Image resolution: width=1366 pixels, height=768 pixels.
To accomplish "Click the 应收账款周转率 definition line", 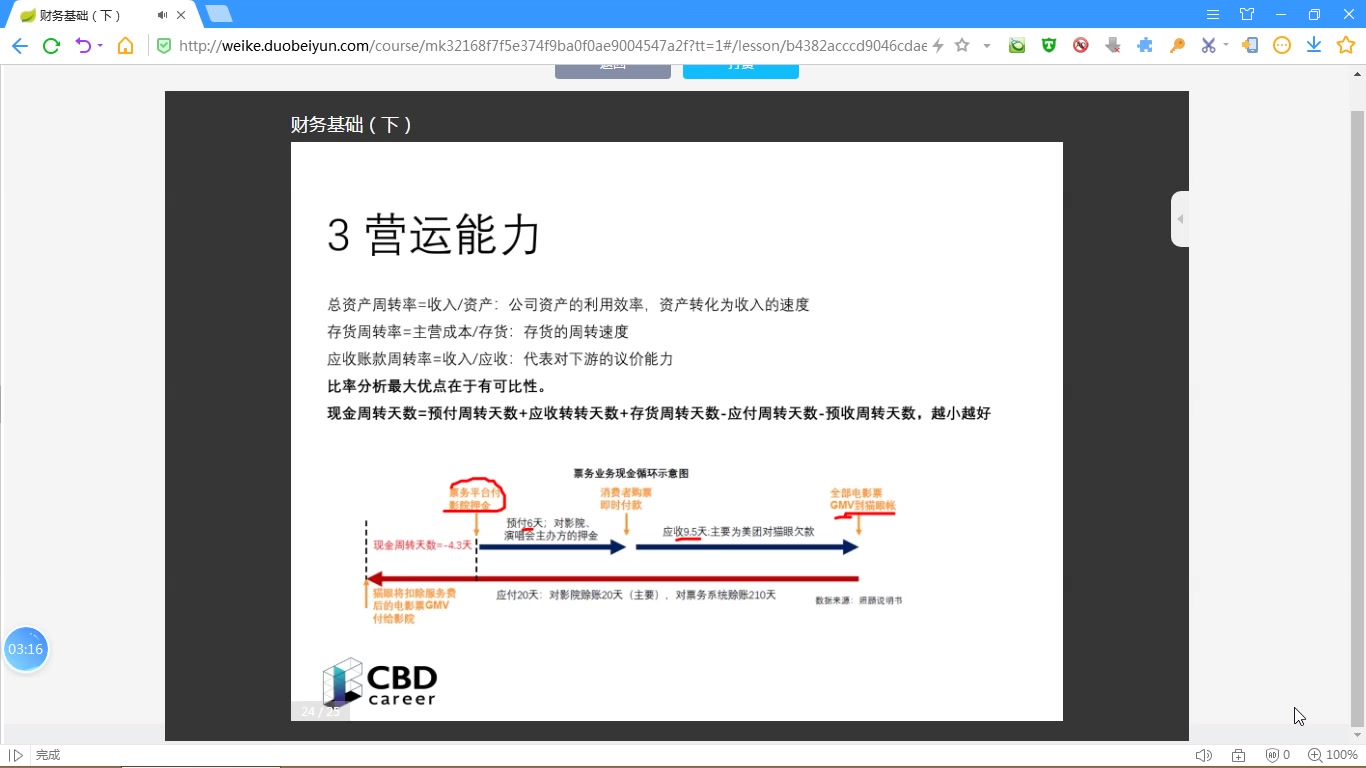I will [x=500, y=359].
